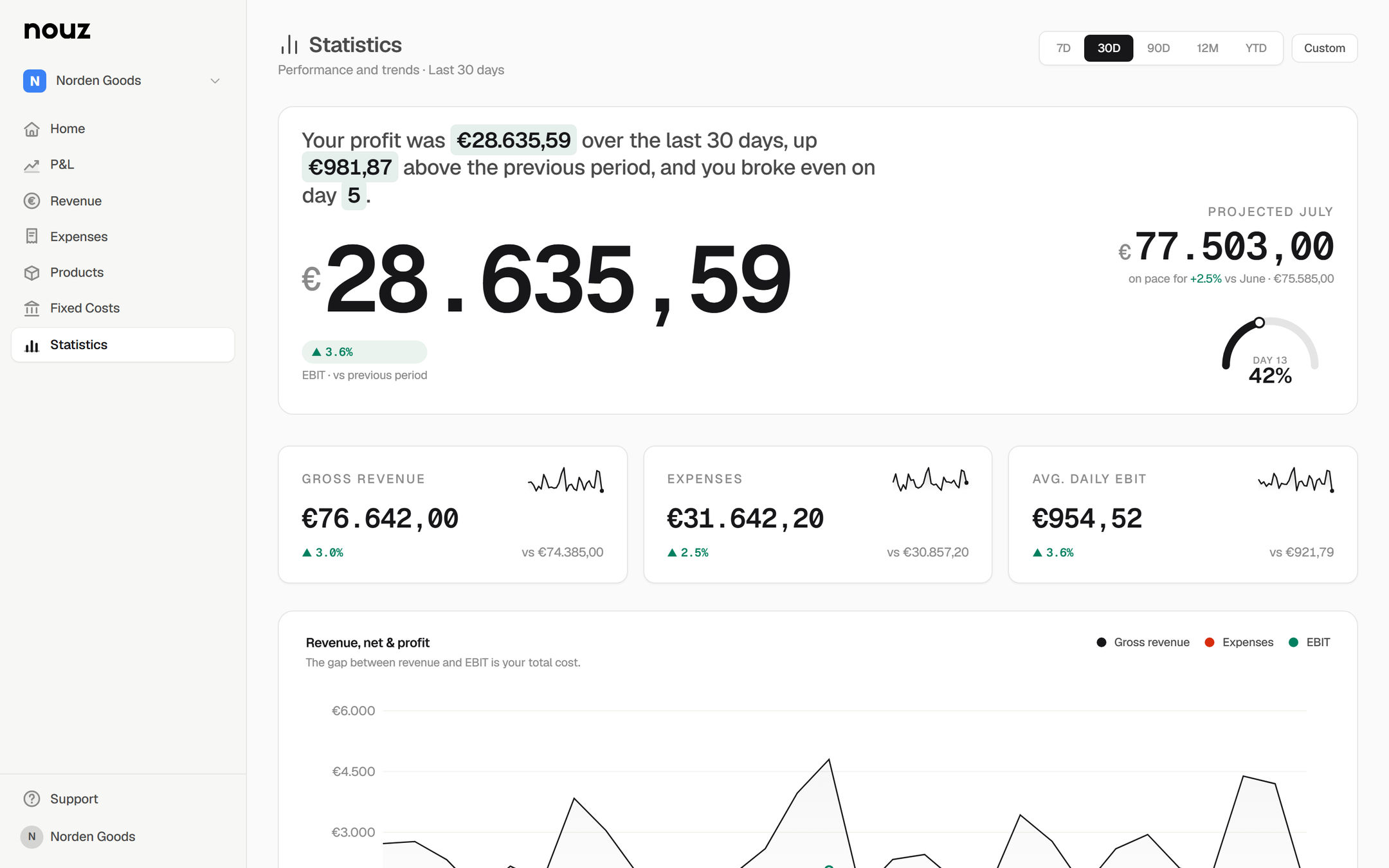Open Support link text in sidebar
The image size is (1389, 868).
point(74,799)
